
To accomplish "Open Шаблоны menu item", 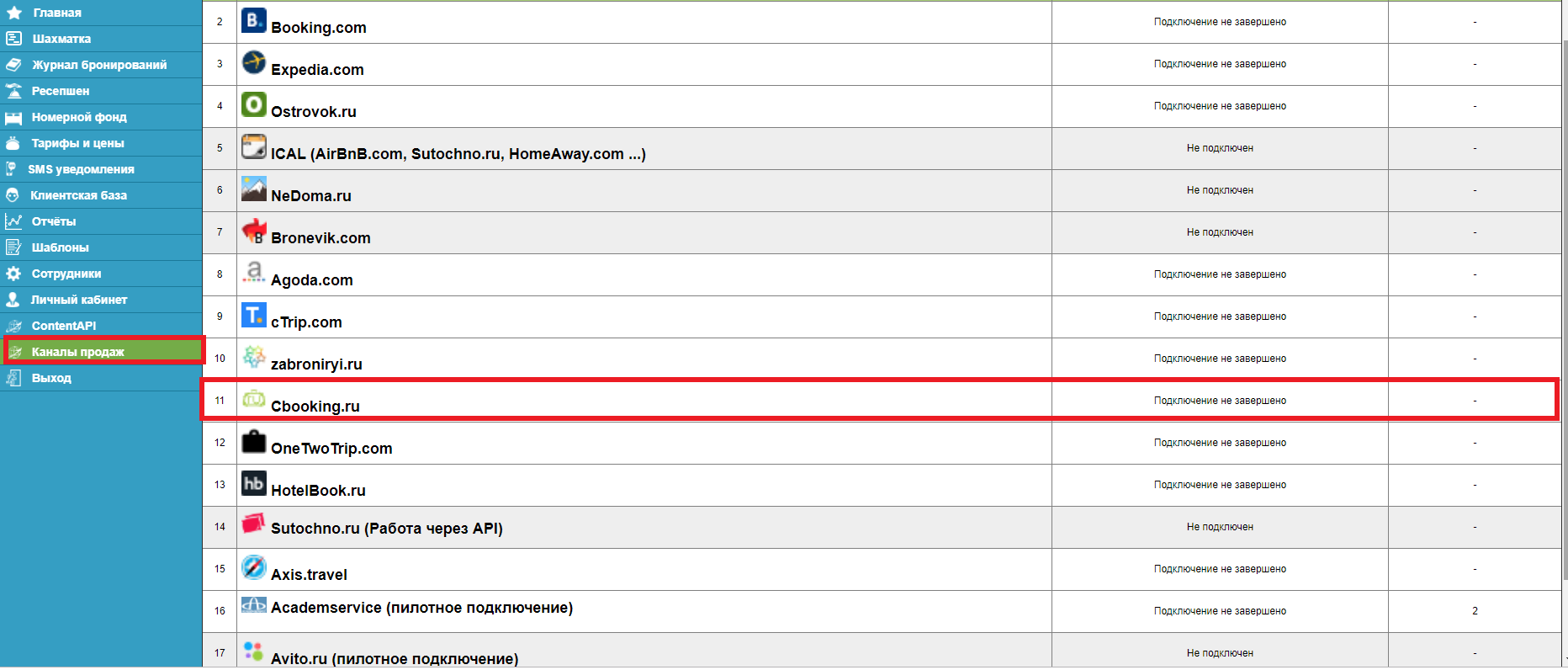I will (x=60, y=247).
